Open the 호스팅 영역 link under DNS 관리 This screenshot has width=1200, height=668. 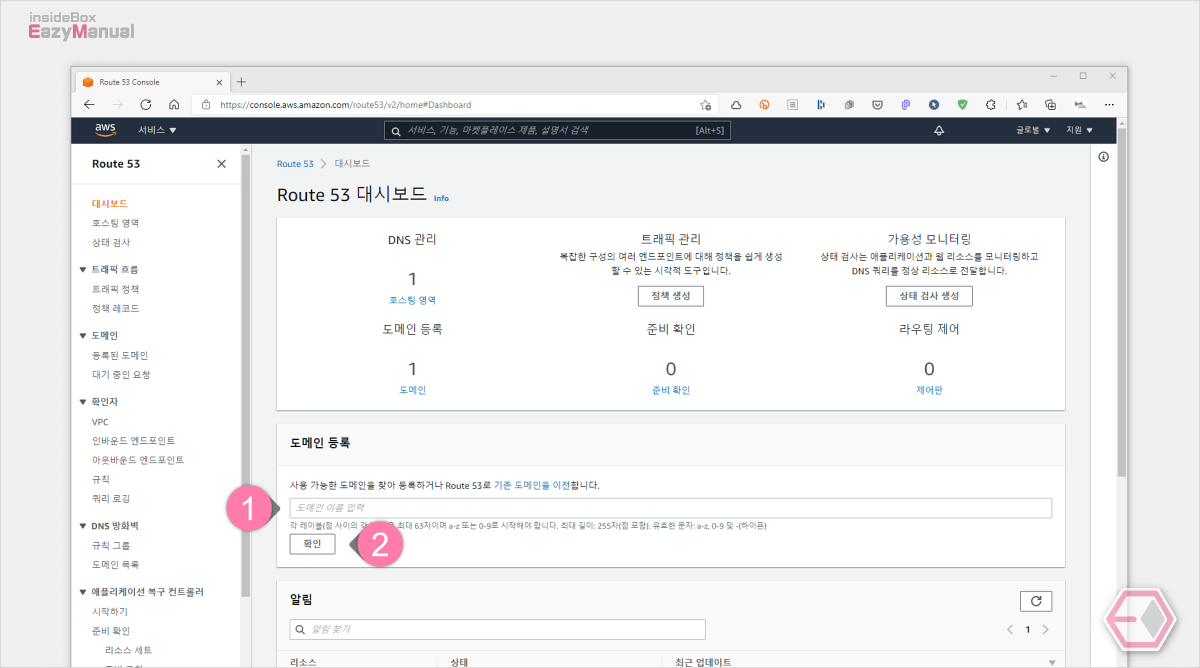[412, 300]
